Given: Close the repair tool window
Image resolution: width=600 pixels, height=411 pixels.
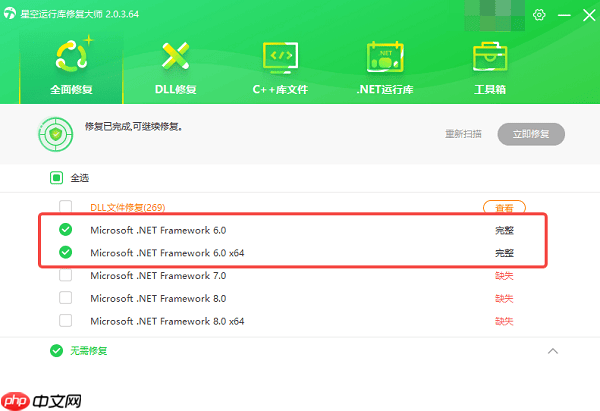Looking at the screenshot, I should pyautogui.click(x=589, y=15).
